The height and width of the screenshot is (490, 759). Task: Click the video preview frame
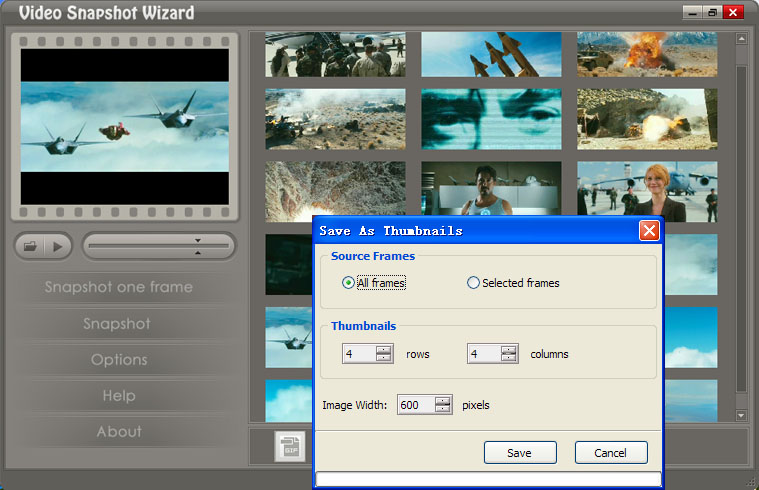(x=125, y=126)
